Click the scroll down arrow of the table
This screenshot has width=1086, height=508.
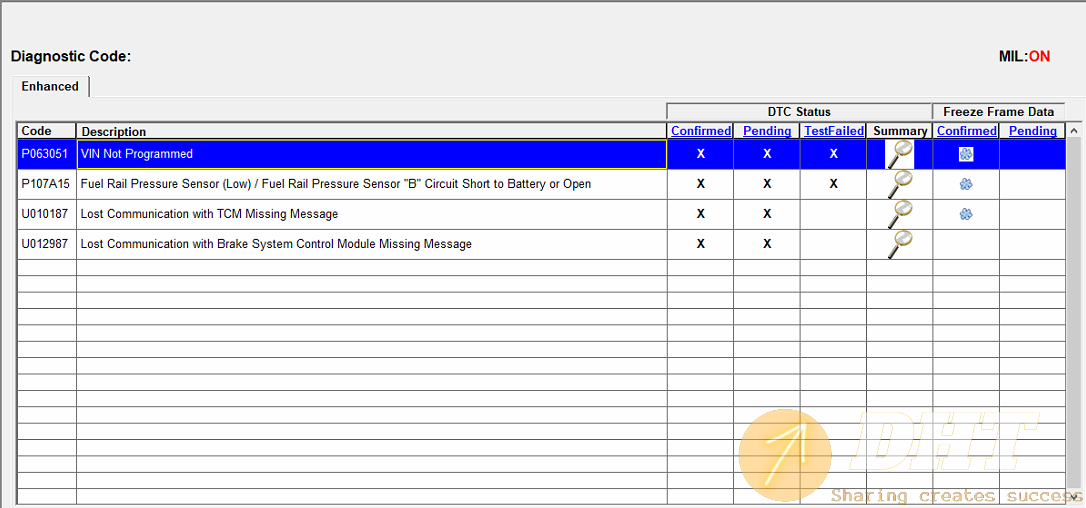point(1074,497)
